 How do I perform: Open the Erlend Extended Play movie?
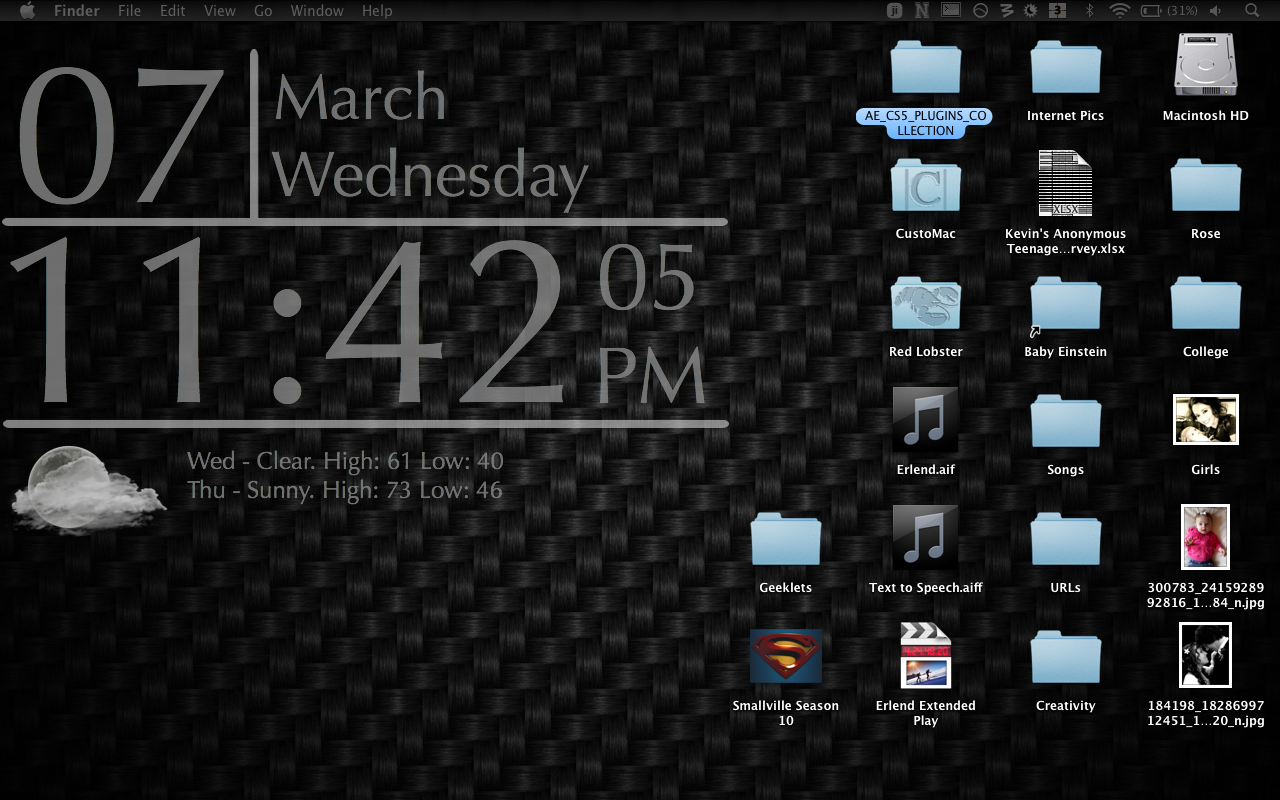(x=925, y=656)
